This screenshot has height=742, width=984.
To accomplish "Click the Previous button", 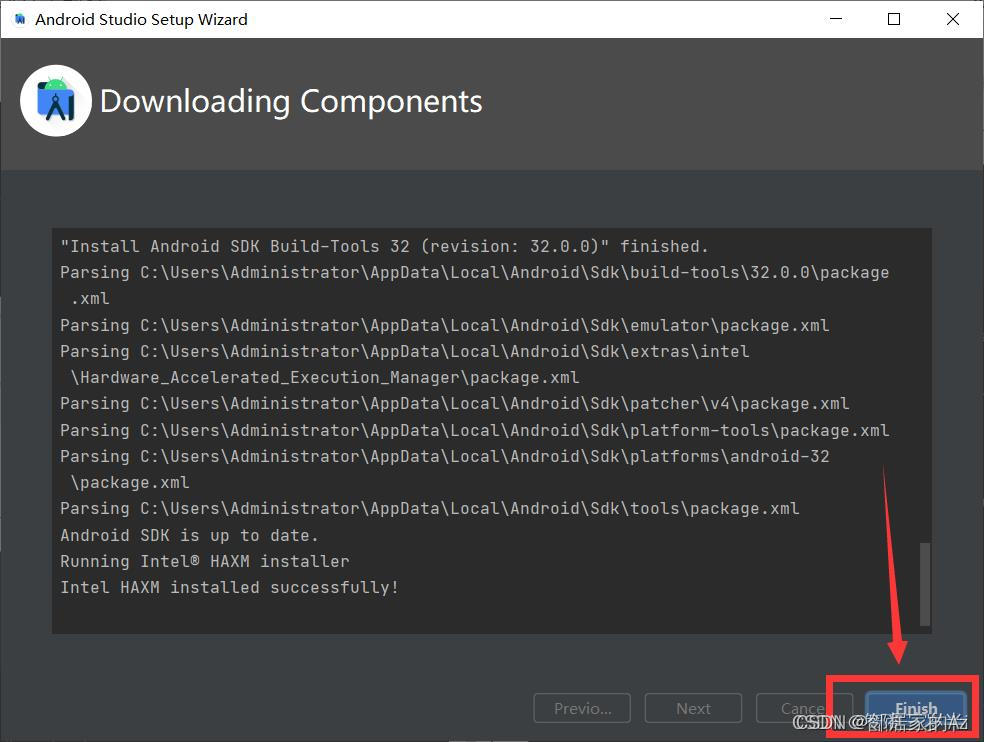I will pos(582,708).
